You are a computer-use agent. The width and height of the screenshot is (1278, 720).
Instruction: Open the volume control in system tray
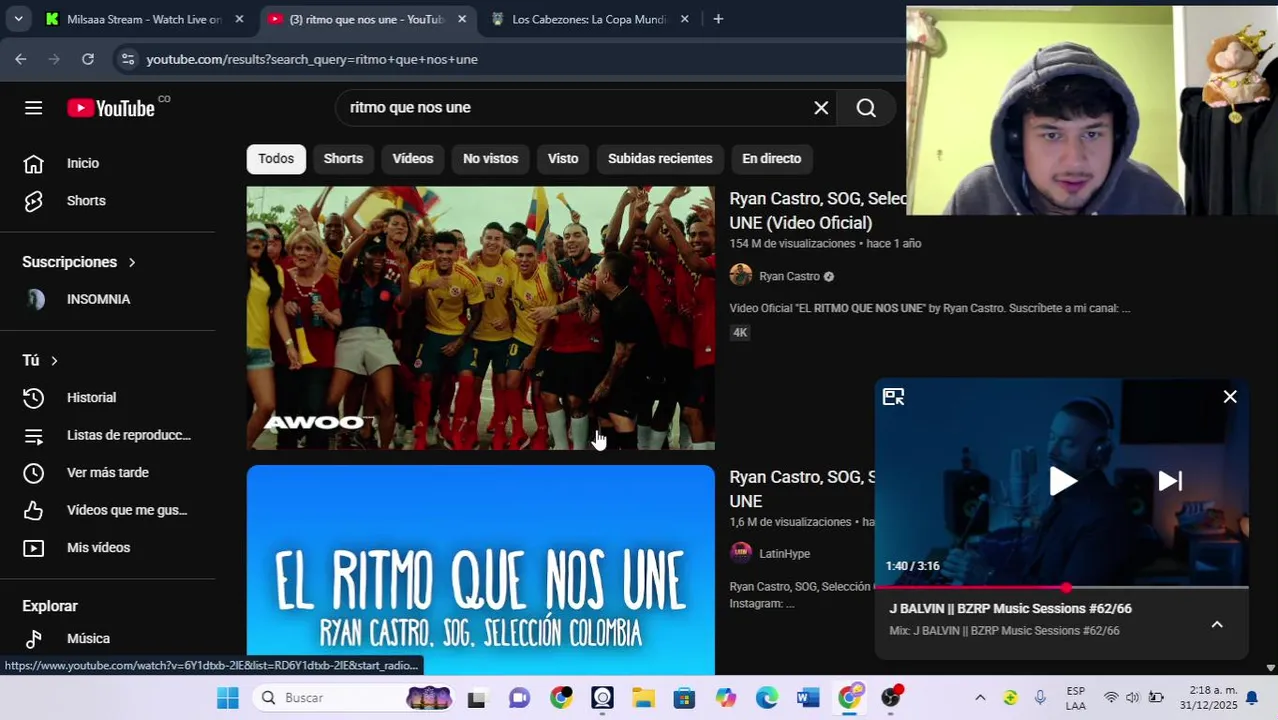(1133, 698)
